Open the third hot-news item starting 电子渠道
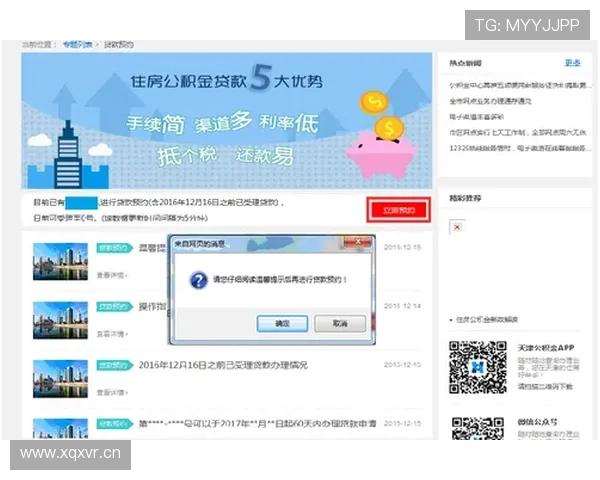The width and height of the screenshot is (600, 480). (476, 117)
